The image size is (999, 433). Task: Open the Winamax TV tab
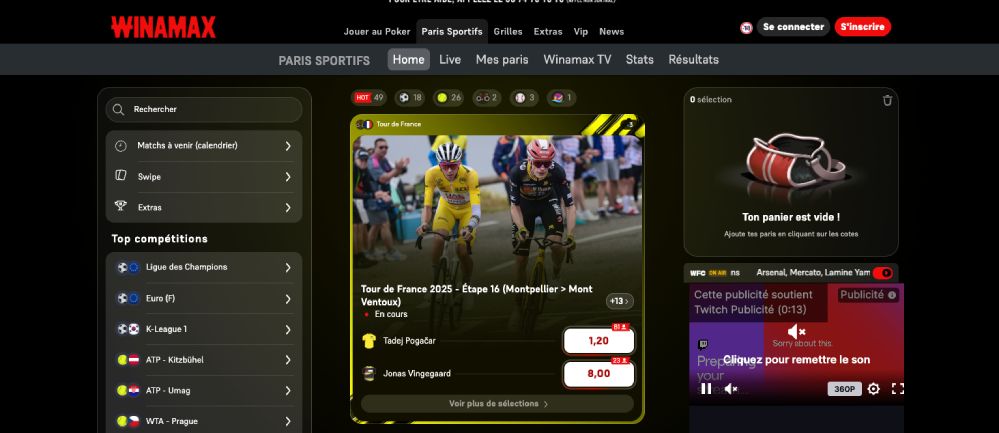point(577,59)
